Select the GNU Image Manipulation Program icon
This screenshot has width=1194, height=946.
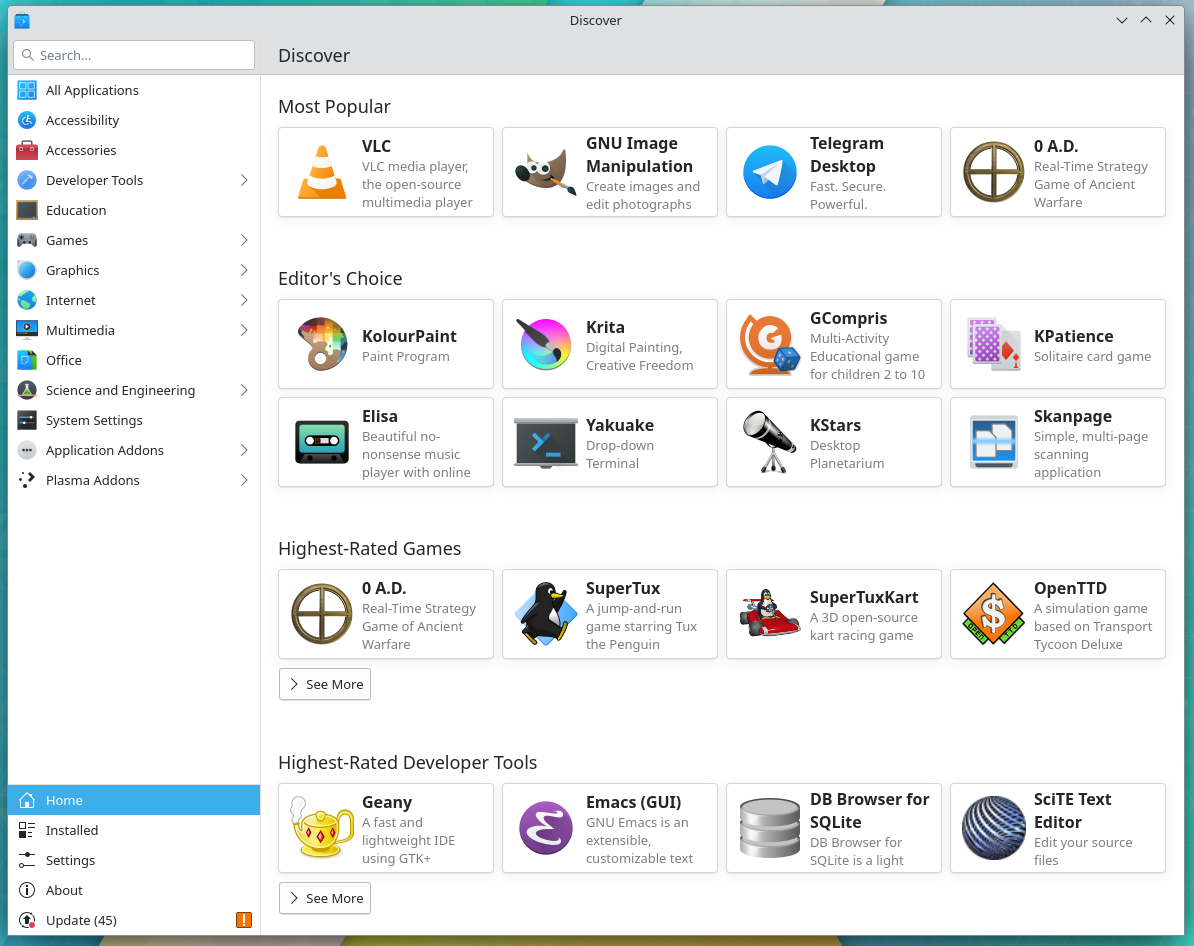545,172
